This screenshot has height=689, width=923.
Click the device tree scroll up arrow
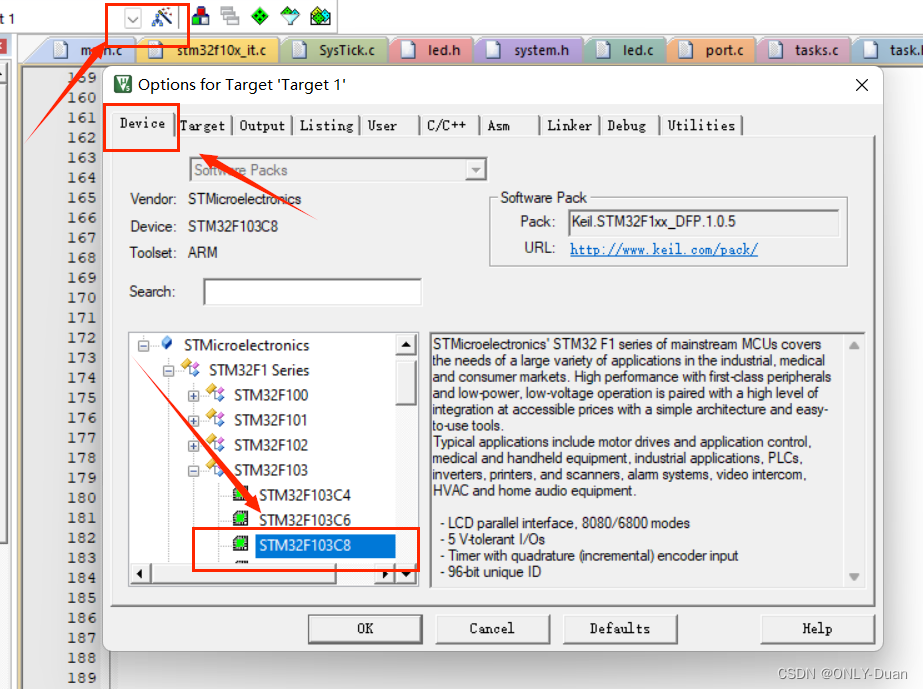pos(406,344)
